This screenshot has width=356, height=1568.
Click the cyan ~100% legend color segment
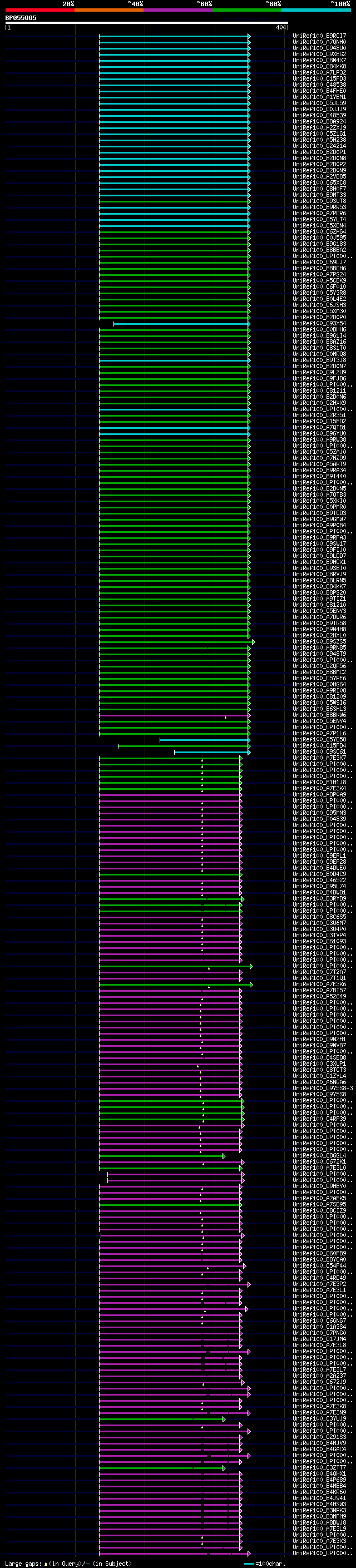click(316, 10)
